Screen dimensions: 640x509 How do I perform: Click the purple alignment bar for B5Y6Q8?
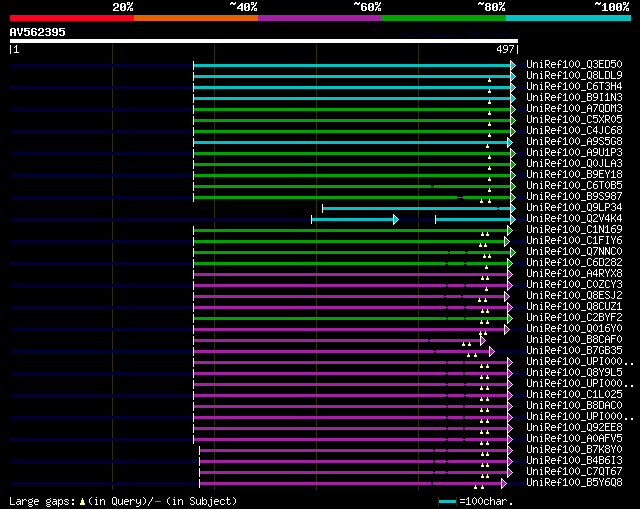[x=351, y=484]
